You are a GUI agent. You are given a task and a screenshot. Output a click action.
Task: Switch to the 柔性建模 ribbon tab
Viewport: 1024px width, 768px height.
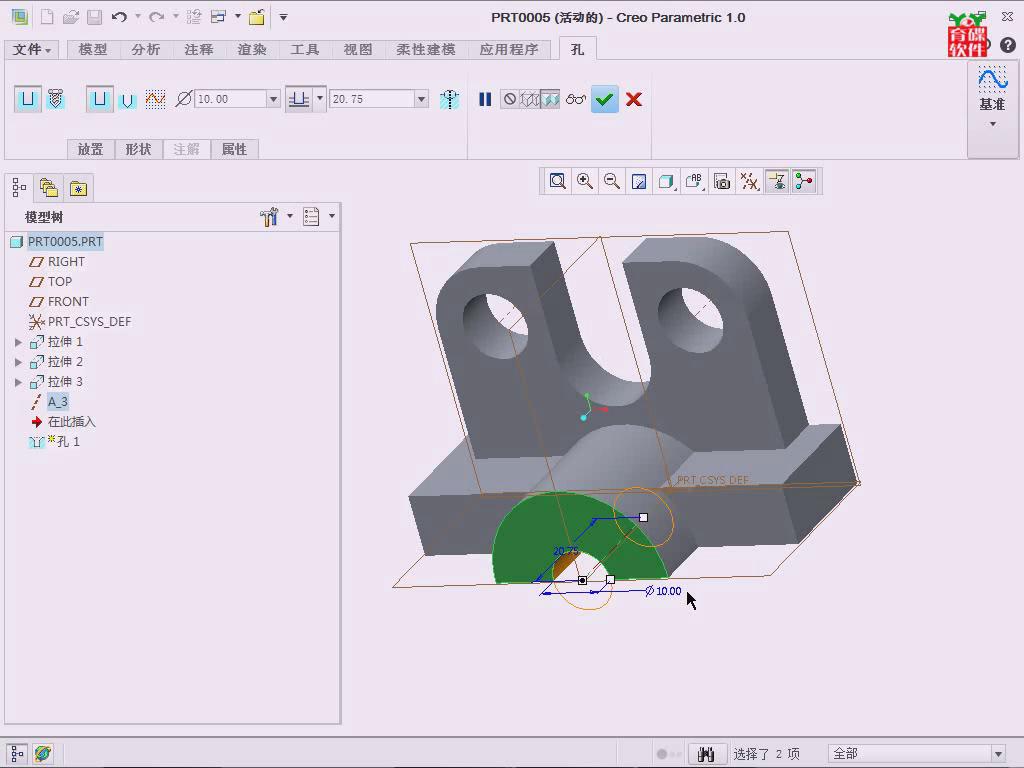[x=425, y=50]
